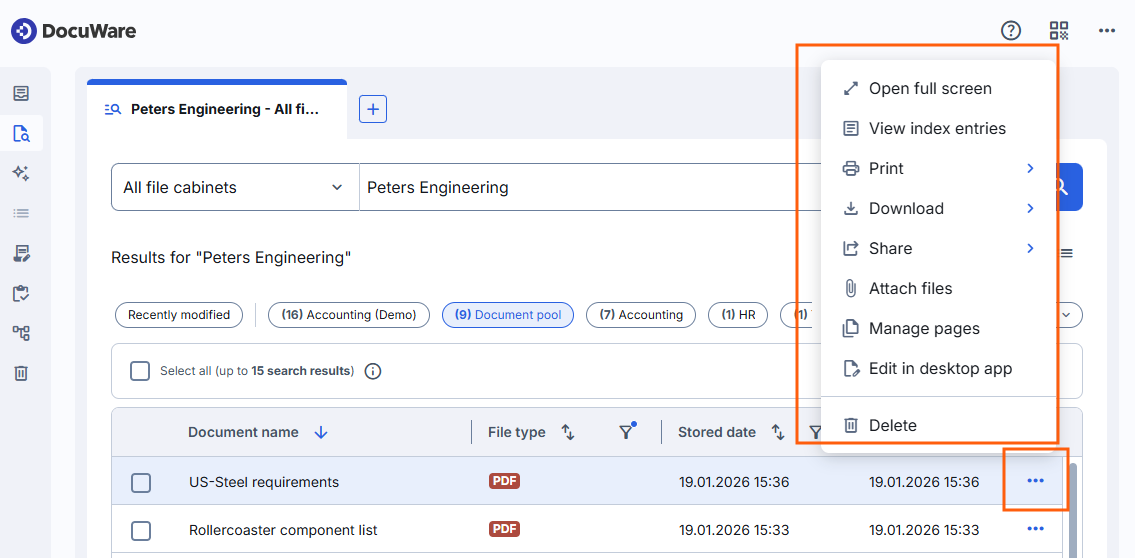Choose View index entries
Viewport: 1135px width, 558px height.
click(939, 128)
